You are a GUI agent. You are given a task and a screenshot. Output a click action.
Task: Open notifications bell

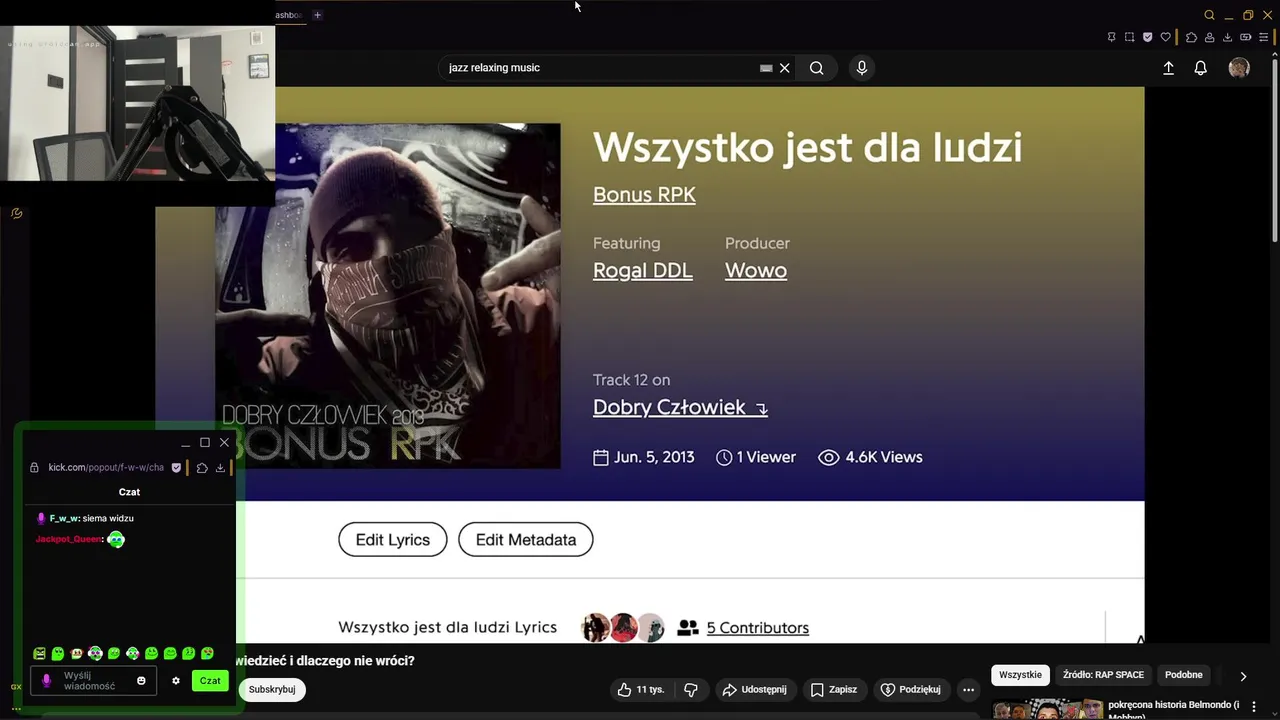(x=1201, y=68)
